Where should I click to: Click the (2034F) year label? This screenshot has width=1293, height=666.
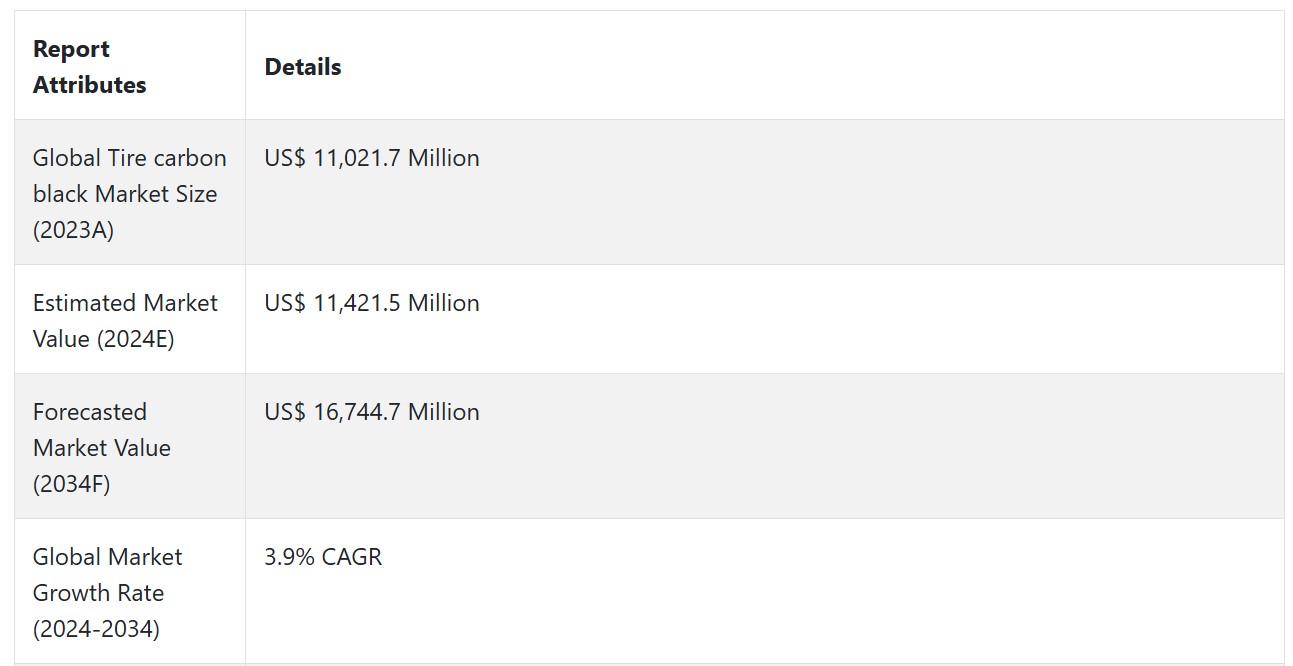[x=72, y=484]
